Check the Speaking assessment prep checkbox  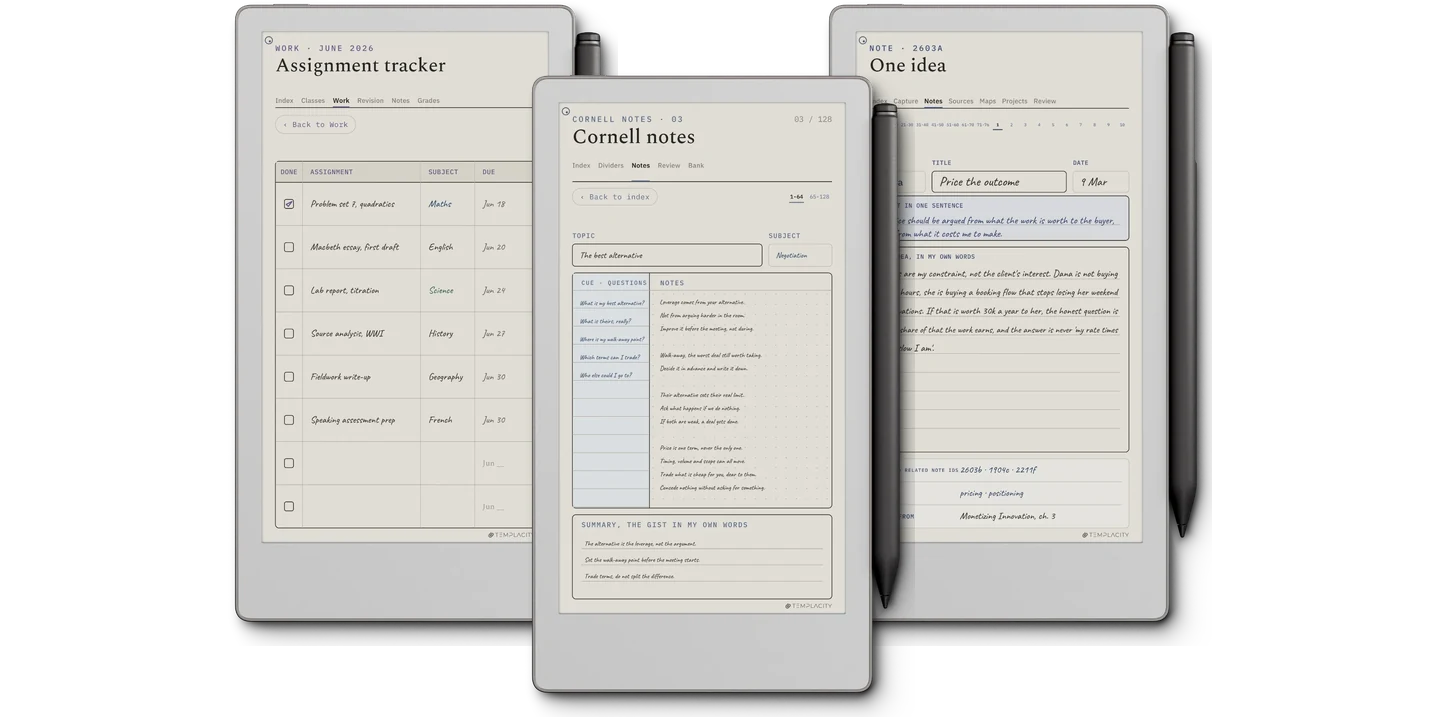pos(289,420)
